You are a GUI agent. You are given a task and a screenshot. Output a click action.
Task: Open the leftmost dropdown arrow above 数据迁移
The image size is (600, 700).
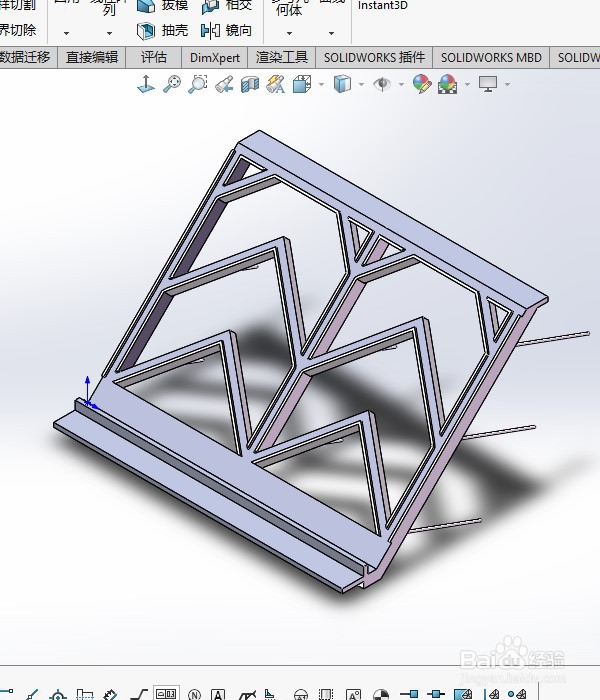[66, 33]
